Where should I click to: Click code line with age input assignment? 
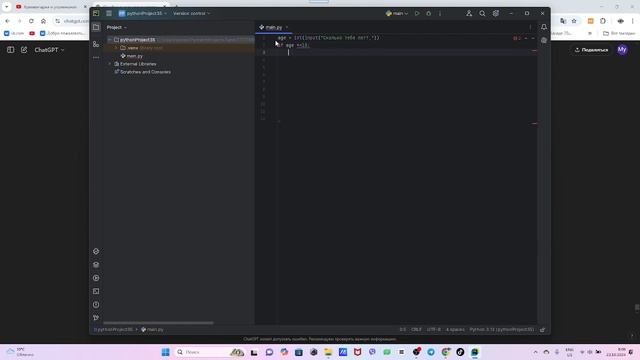tap(329, 38)
